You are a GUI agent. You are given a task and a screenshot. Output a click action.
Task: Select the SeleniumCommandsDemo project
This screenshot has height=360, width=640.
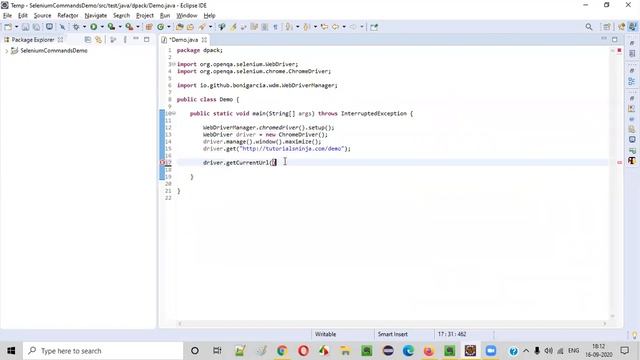54,51
